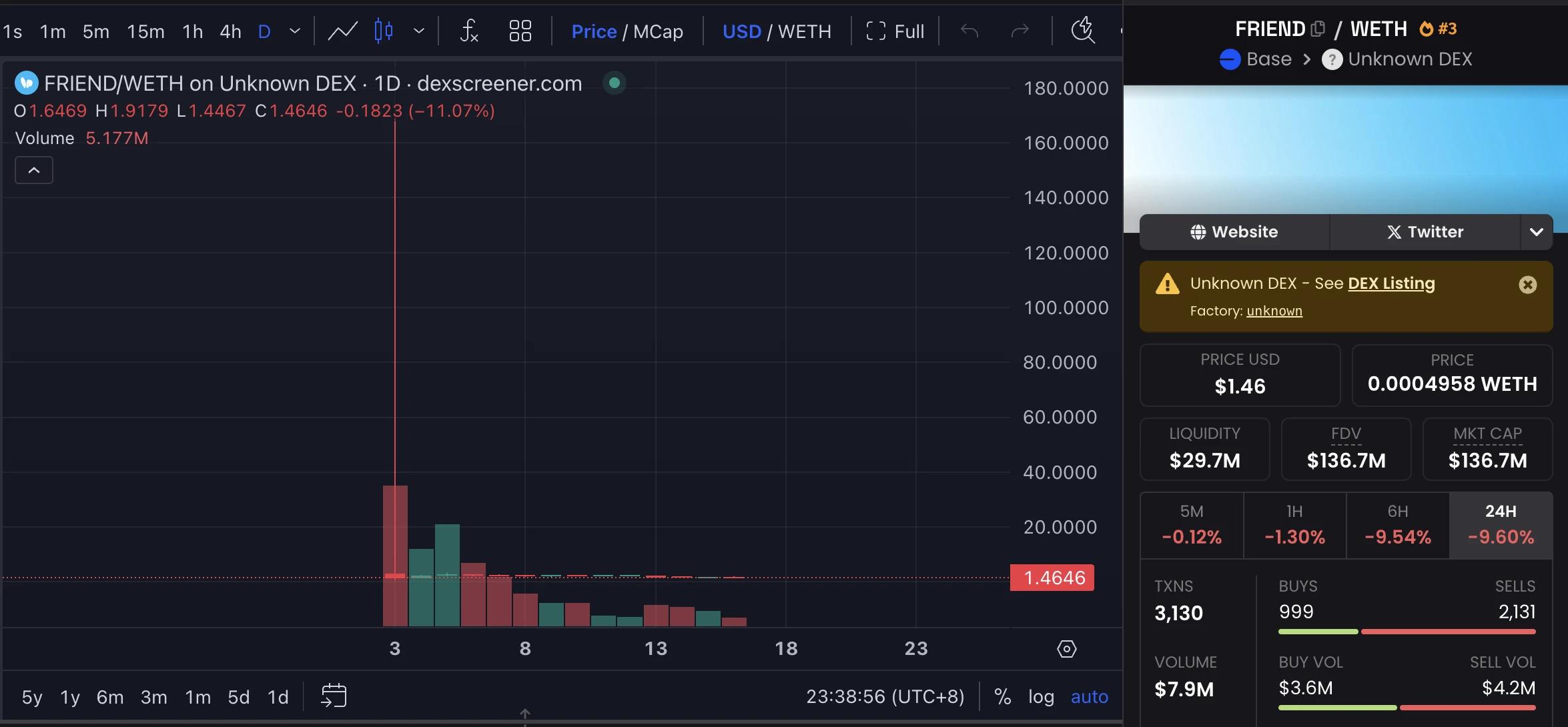Toggle USD to WETH price display
The height and width of the screenshot is (727, 1568).
[x=804, y=31]
